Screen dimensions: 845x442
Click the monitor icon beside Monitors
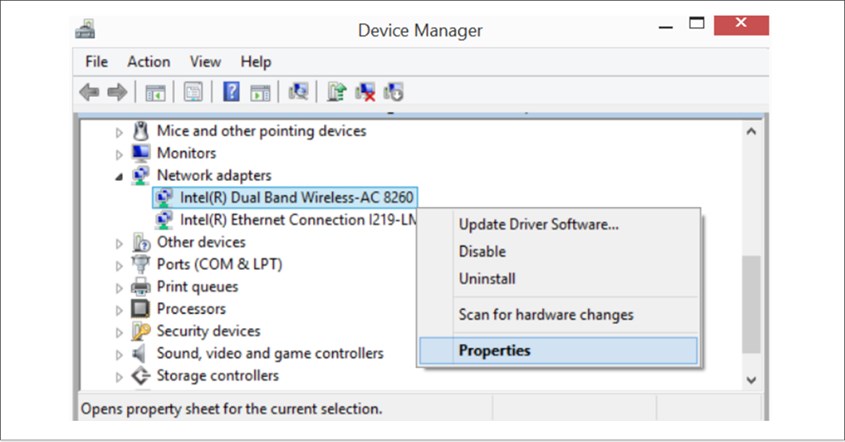pyautogui.click(x=141, y=153)
